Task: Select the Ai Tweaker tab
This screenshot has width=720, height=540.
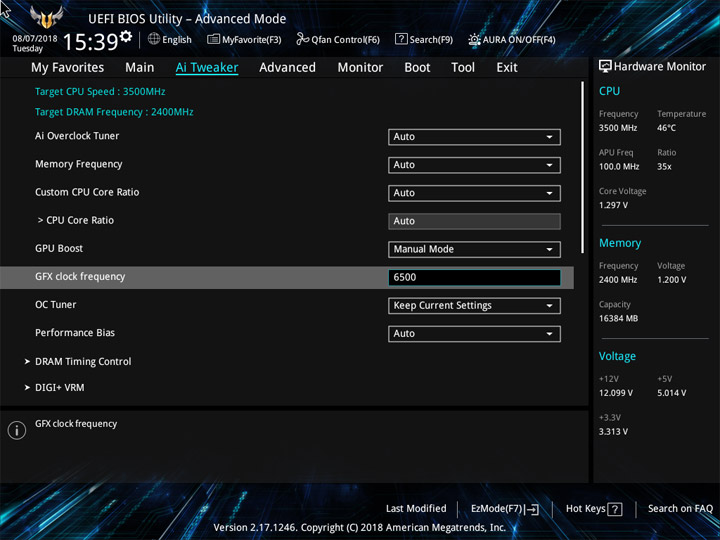Action: [x=207, y=68]
